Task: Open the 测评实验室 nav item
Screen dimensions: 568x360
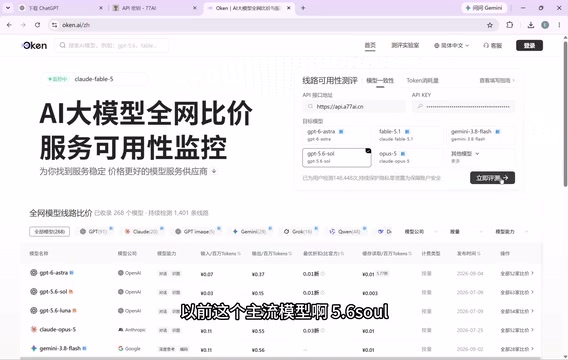Action: click(405, 46)
